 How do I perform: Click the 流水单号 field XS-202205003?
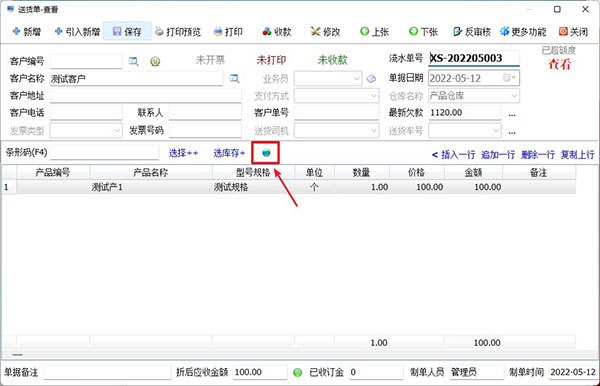(474, 59)
